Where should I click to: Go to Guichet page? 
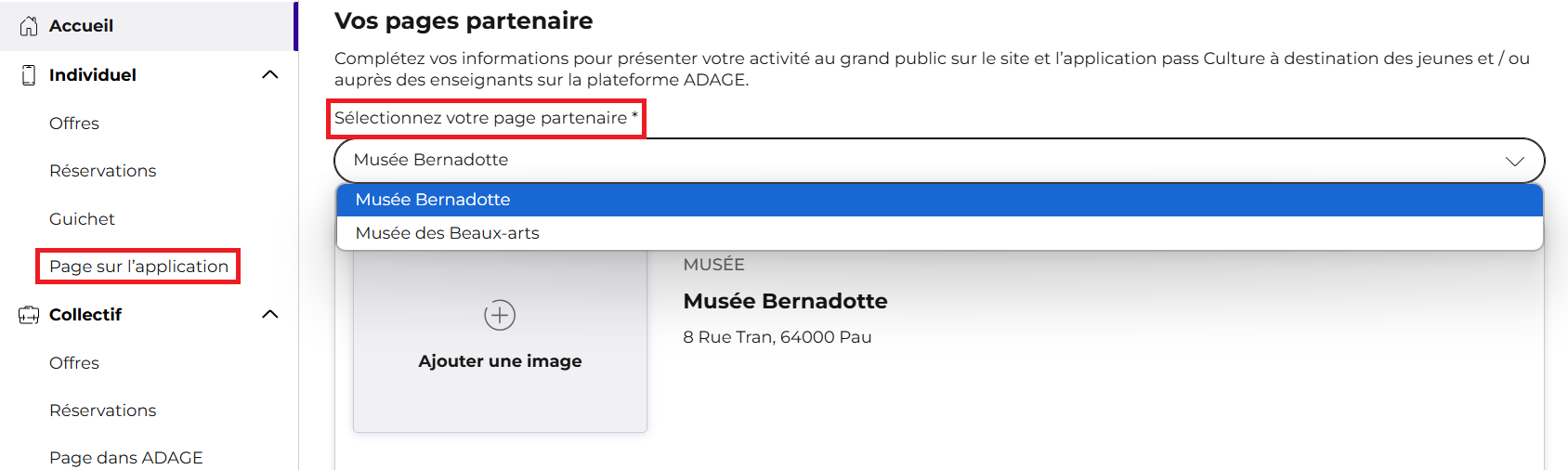(x=82, y=219)
